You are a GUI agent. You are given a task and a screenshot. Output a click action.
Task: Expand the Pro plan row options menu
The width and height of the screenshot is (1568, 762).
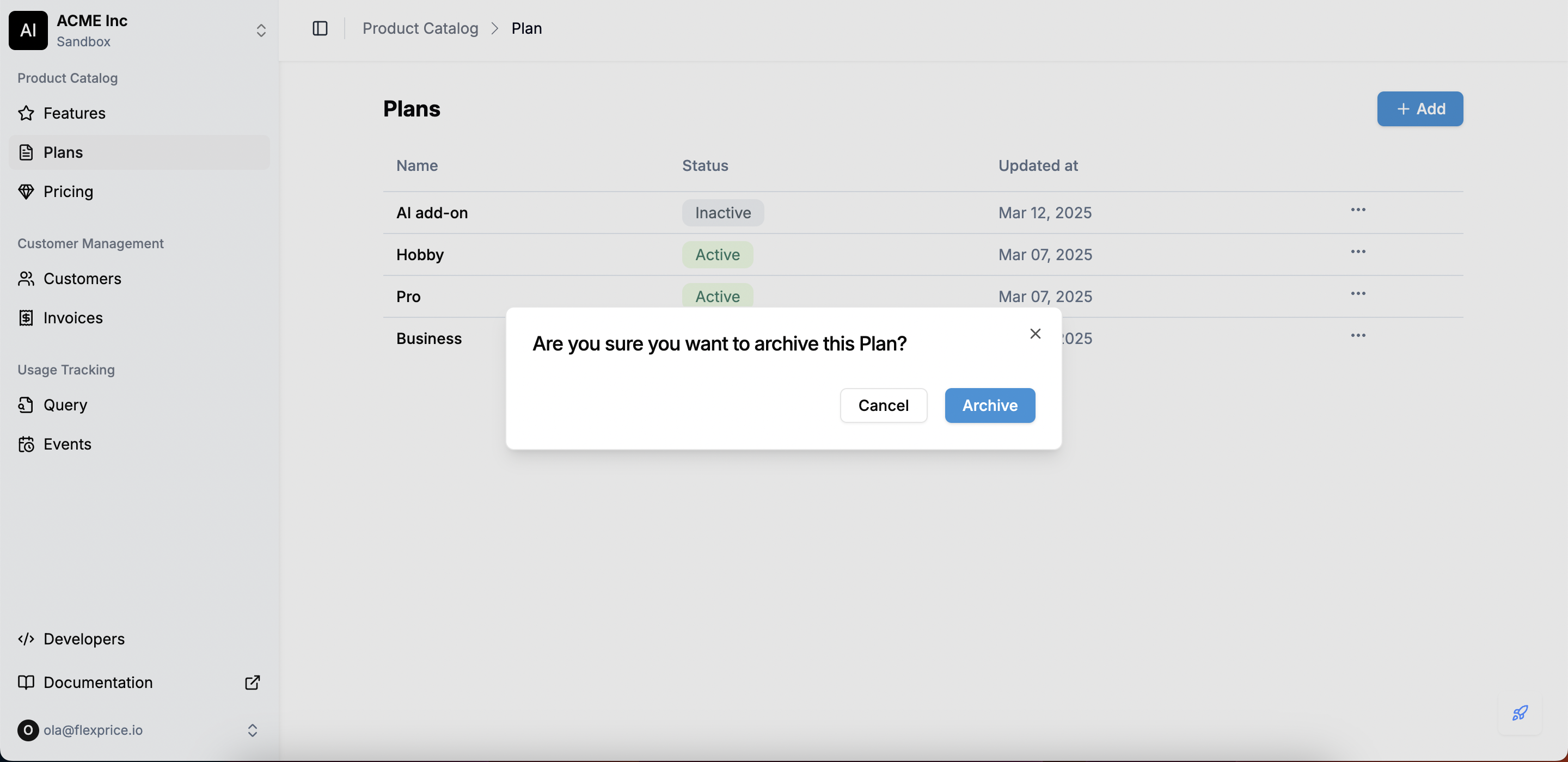coord(1358,293)
